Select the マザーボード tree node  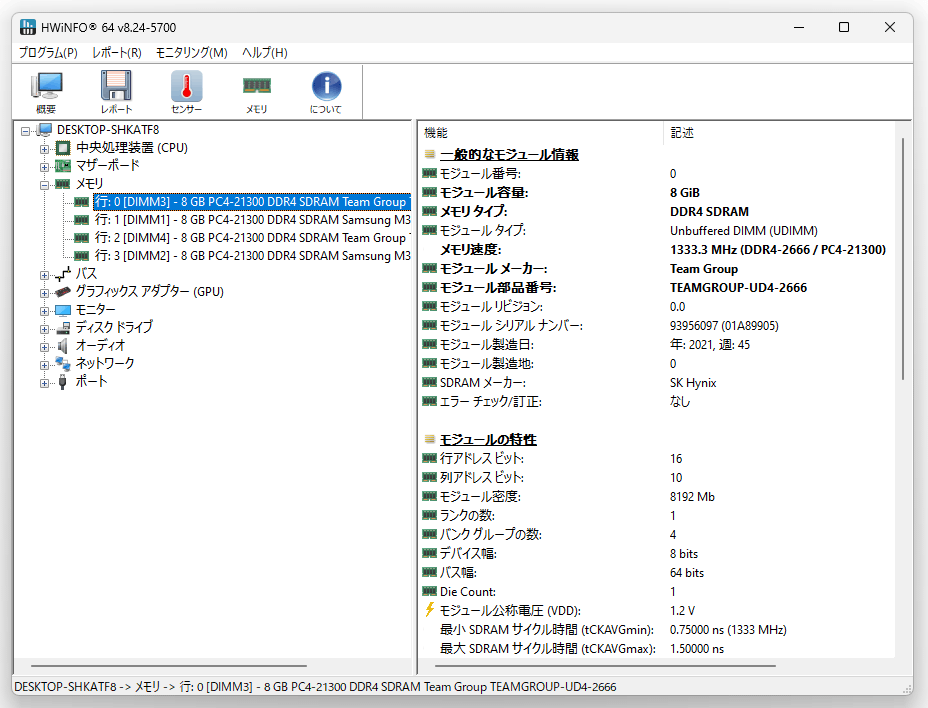pos(108,165)
